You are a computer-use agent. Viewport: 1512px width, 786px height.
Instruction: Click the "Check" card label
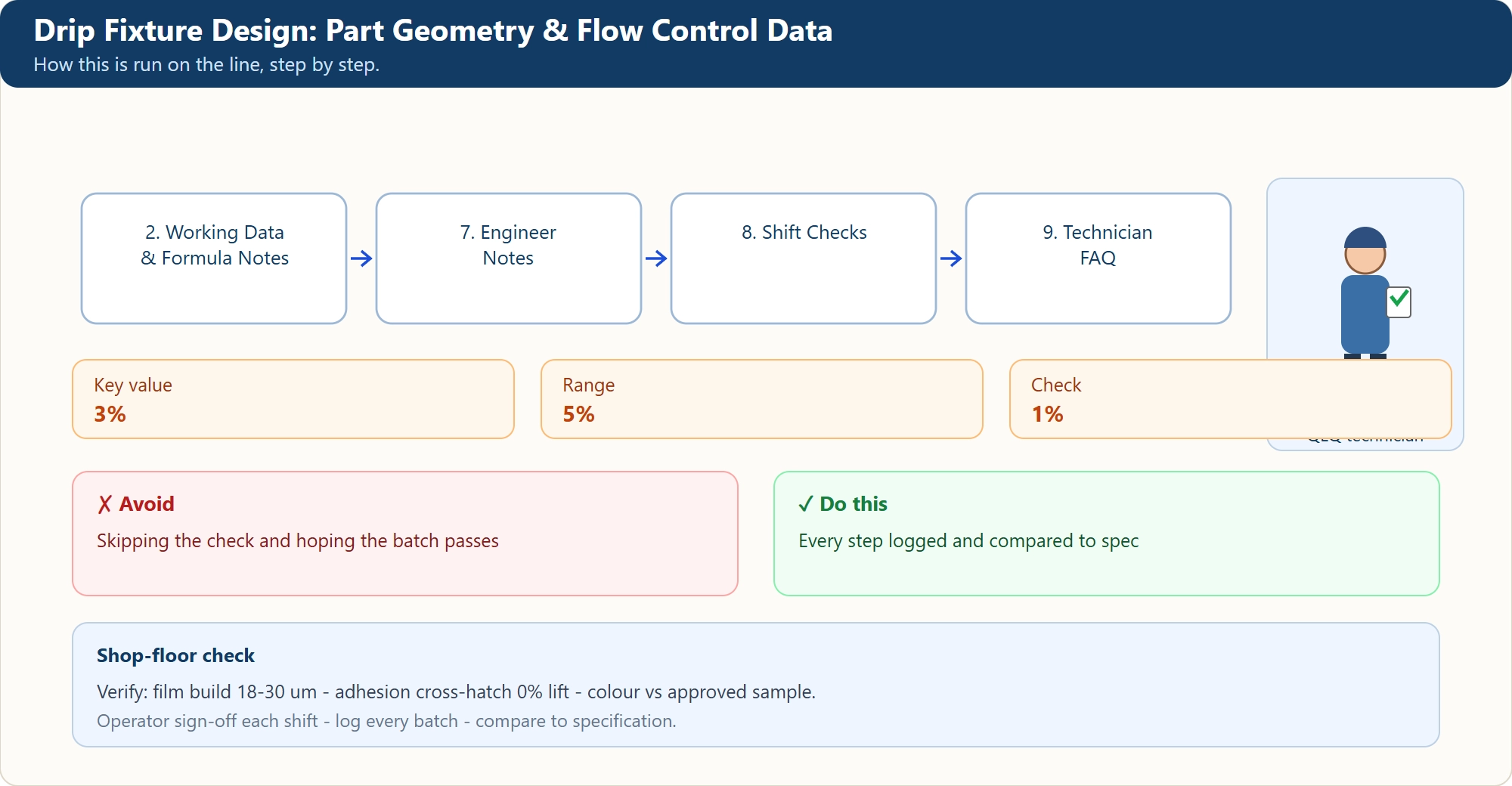[1056, 385]
